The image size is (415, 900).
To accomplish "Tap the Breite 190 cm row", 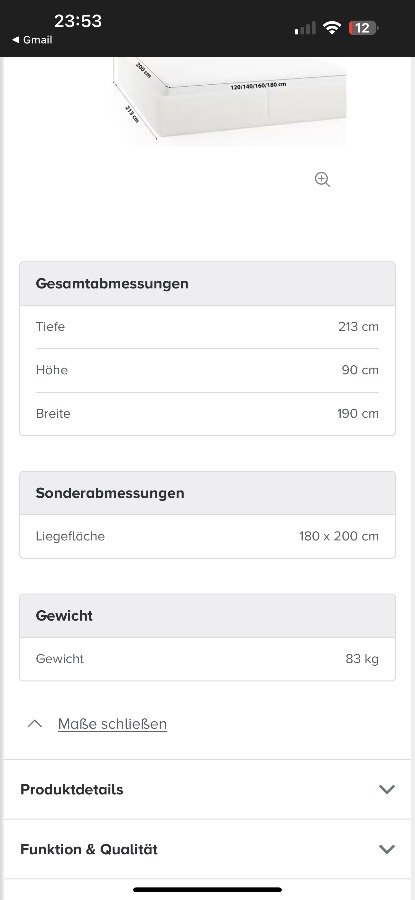I will tap(207, 414).
